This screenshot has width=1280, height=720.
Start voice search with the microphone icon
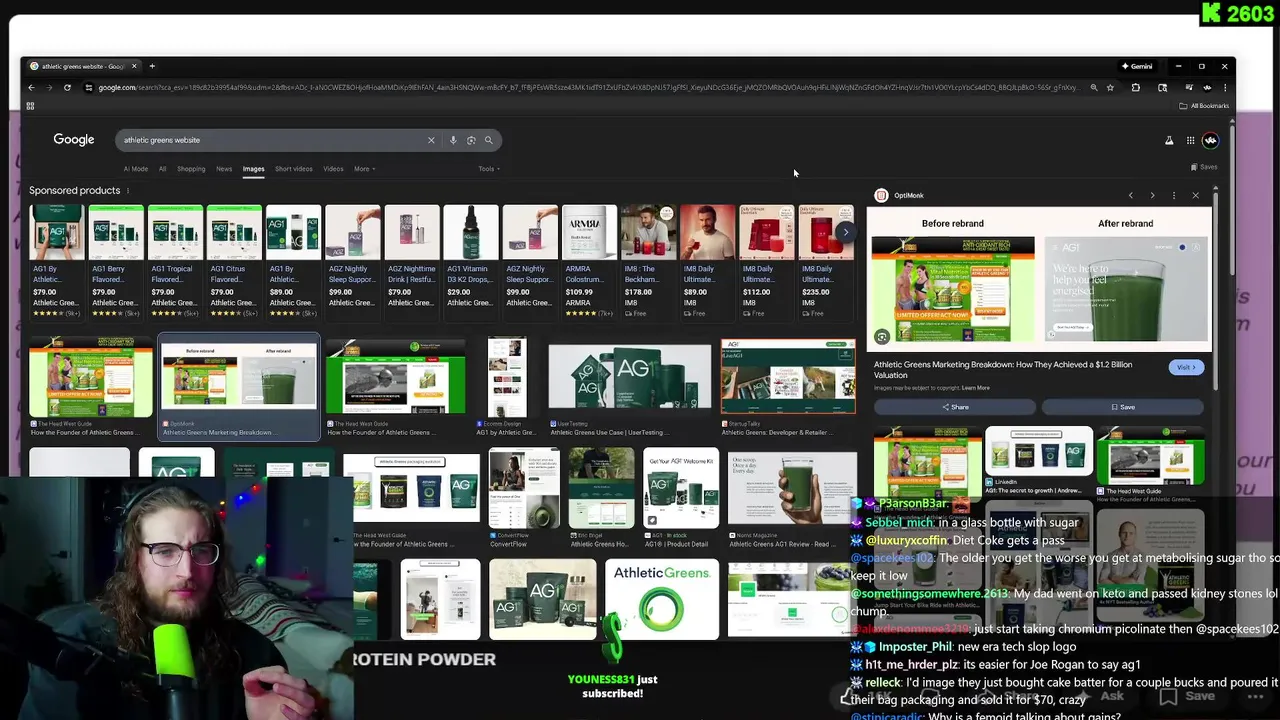coord(453,140)
